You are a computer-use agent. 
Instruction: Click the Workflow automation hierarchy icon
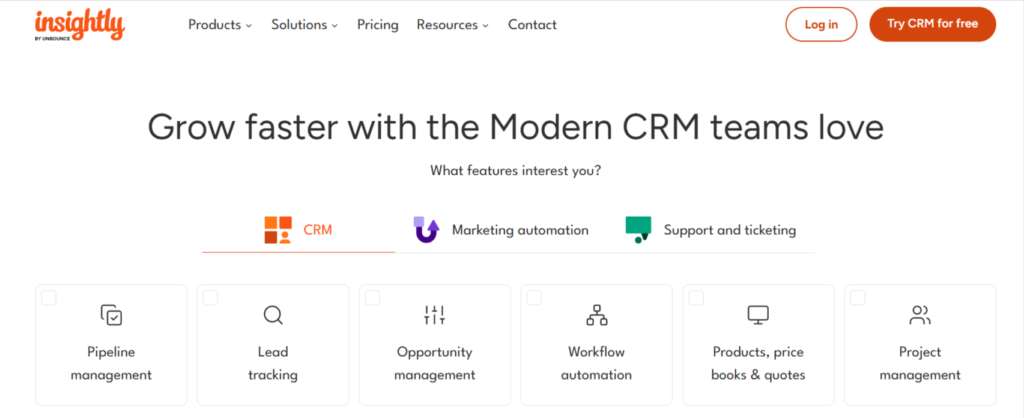coord(596,315)
